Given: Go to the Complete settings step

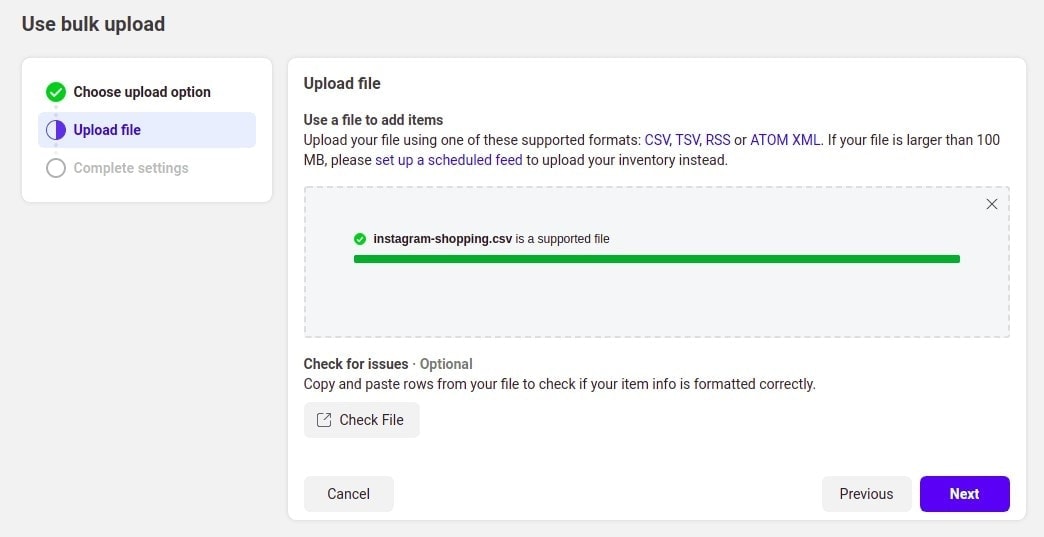Looking at the screenshot, I should tap(130, 168).
